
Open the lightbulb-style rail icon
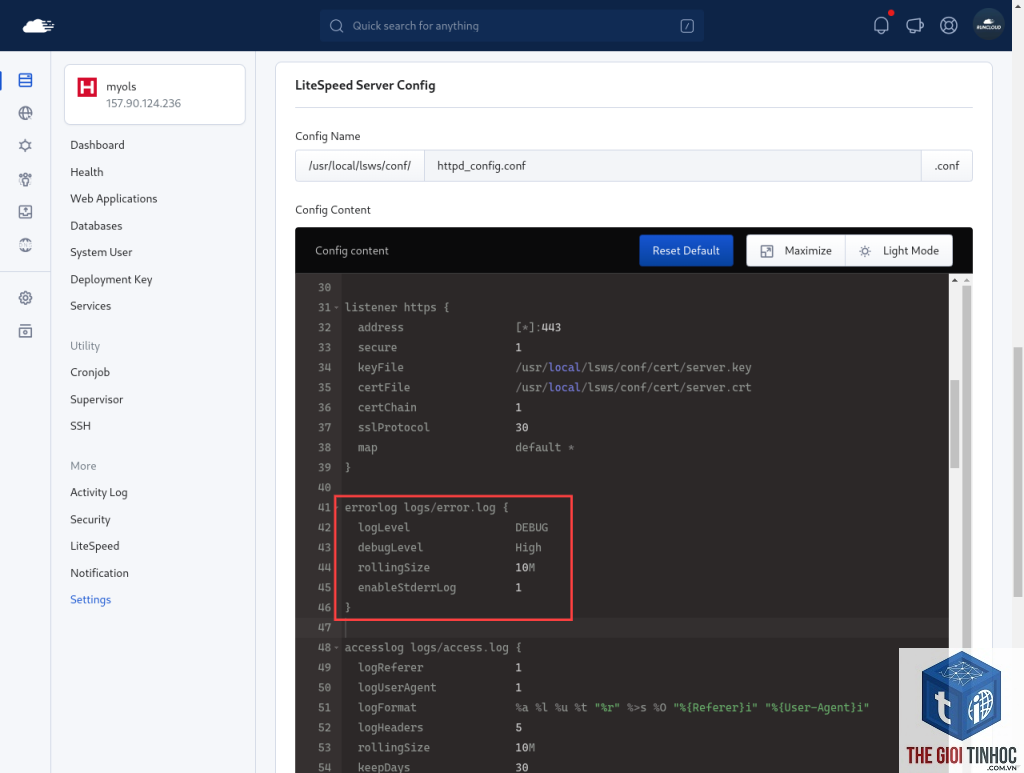(25, 179)
